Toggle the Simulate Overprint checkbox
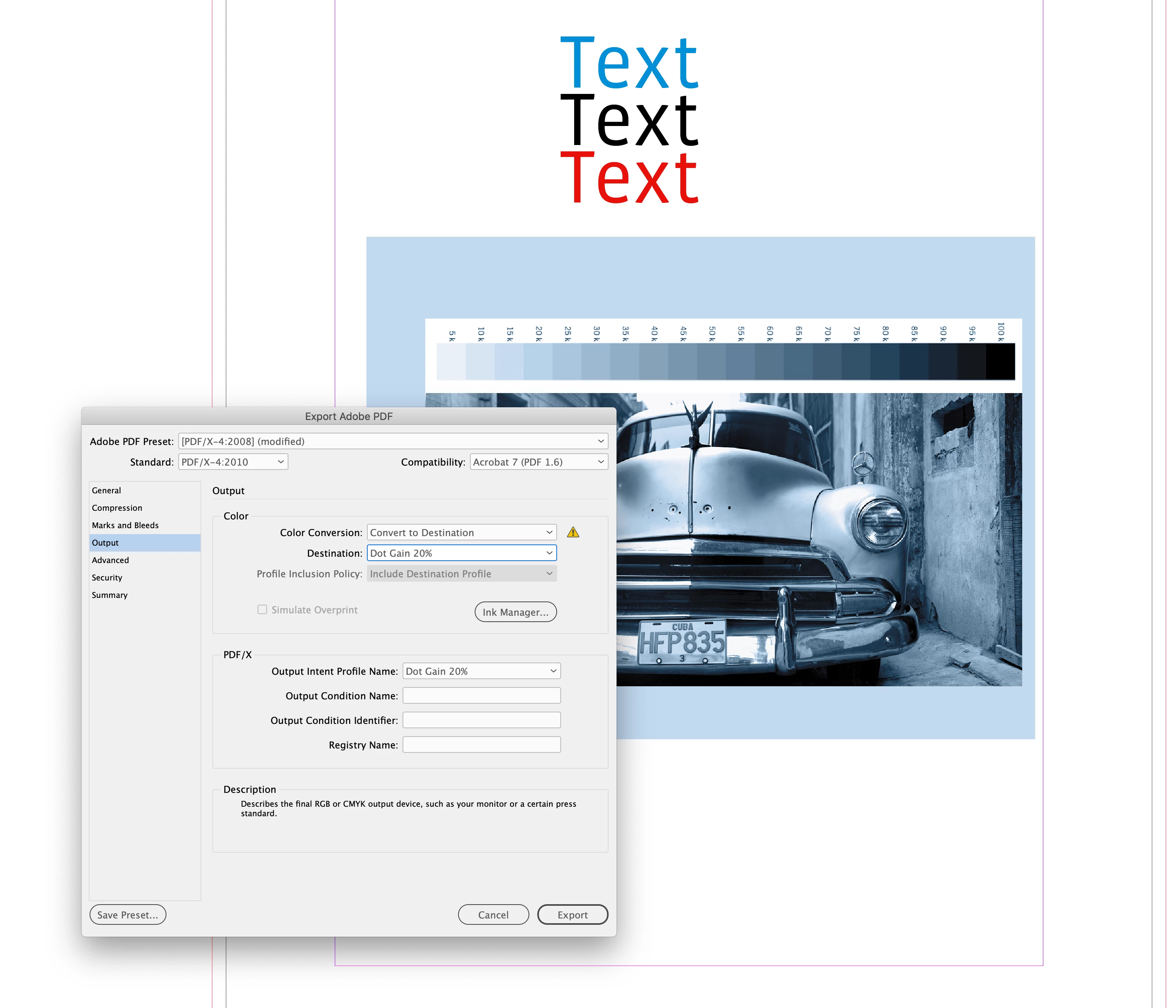 point(262,609)
